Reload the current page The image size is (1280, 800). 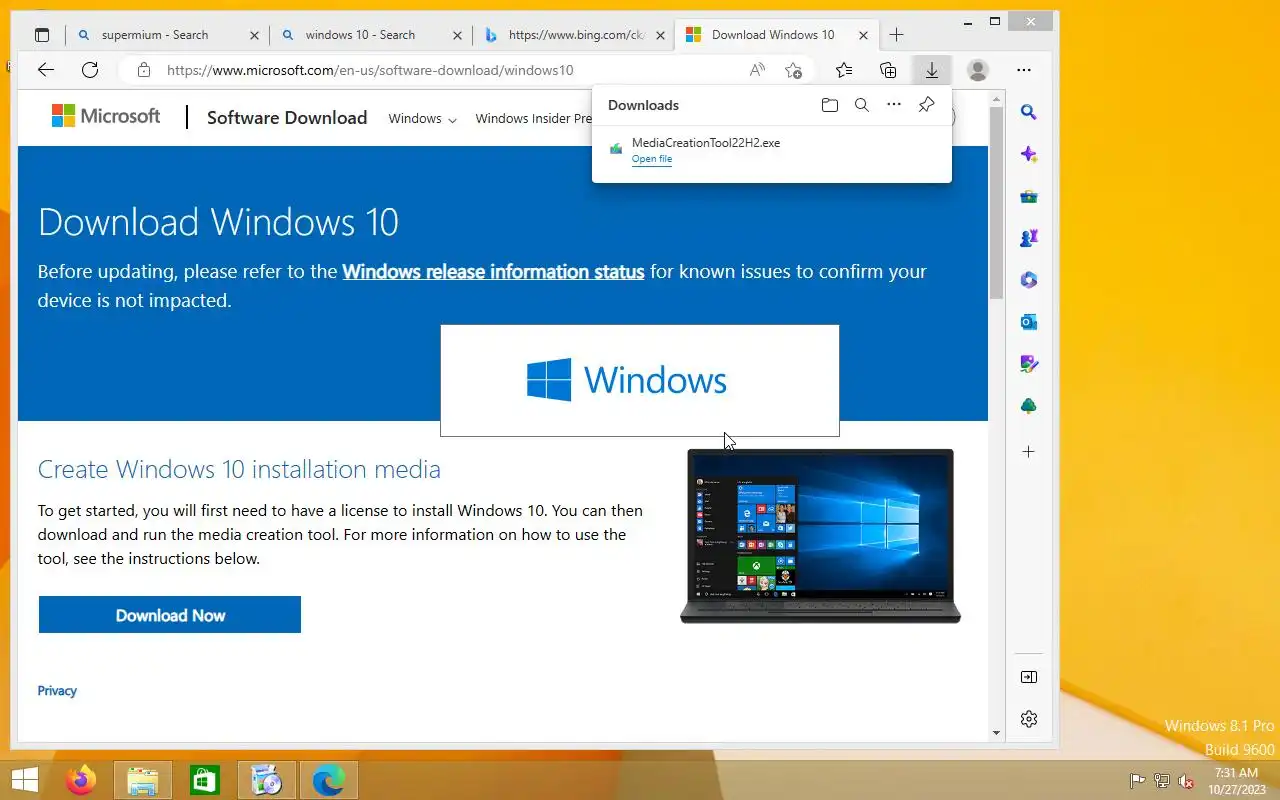coord(90,70)
